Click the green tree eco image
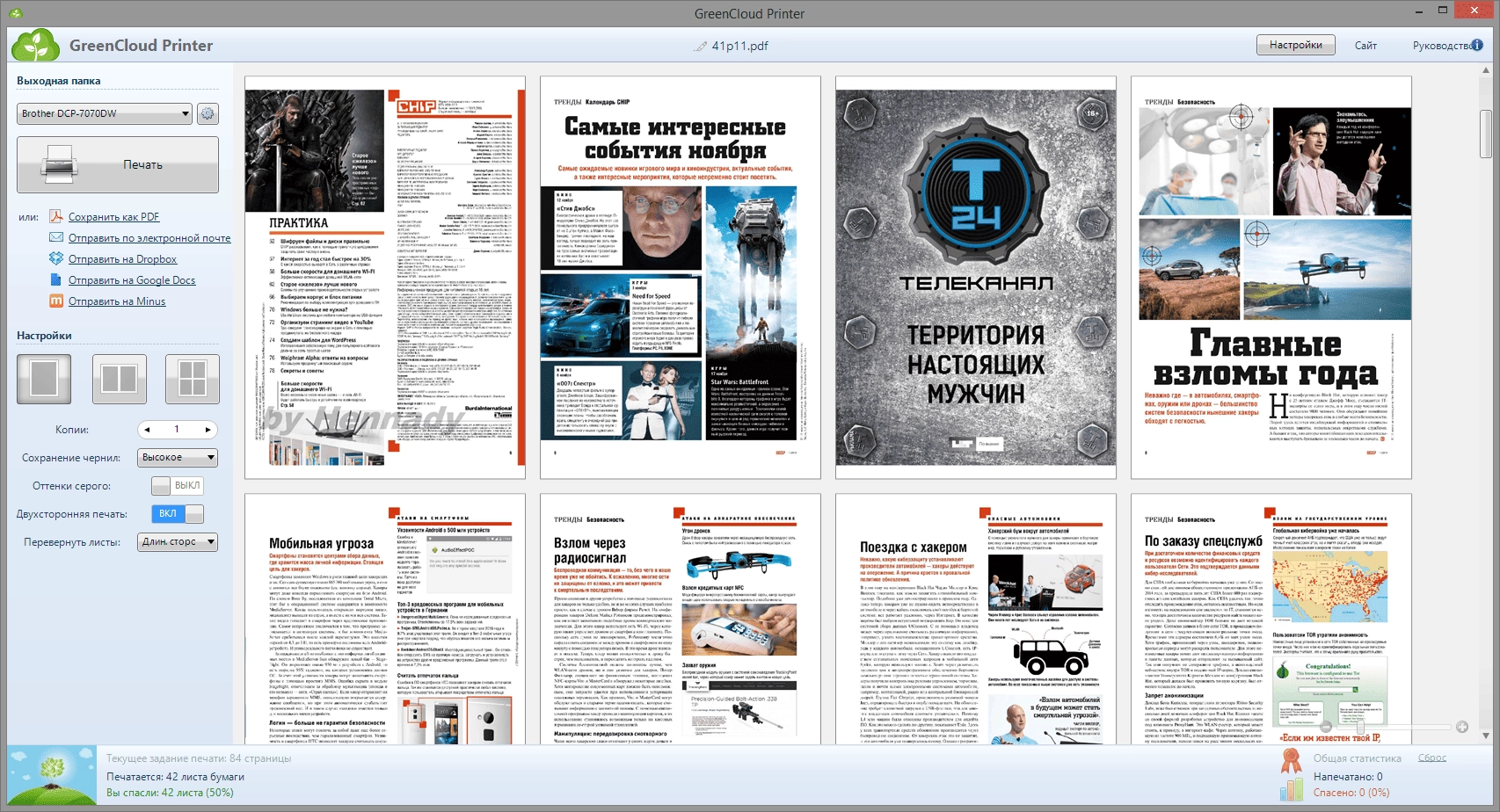1500x812 pixels. coord(52,777)
